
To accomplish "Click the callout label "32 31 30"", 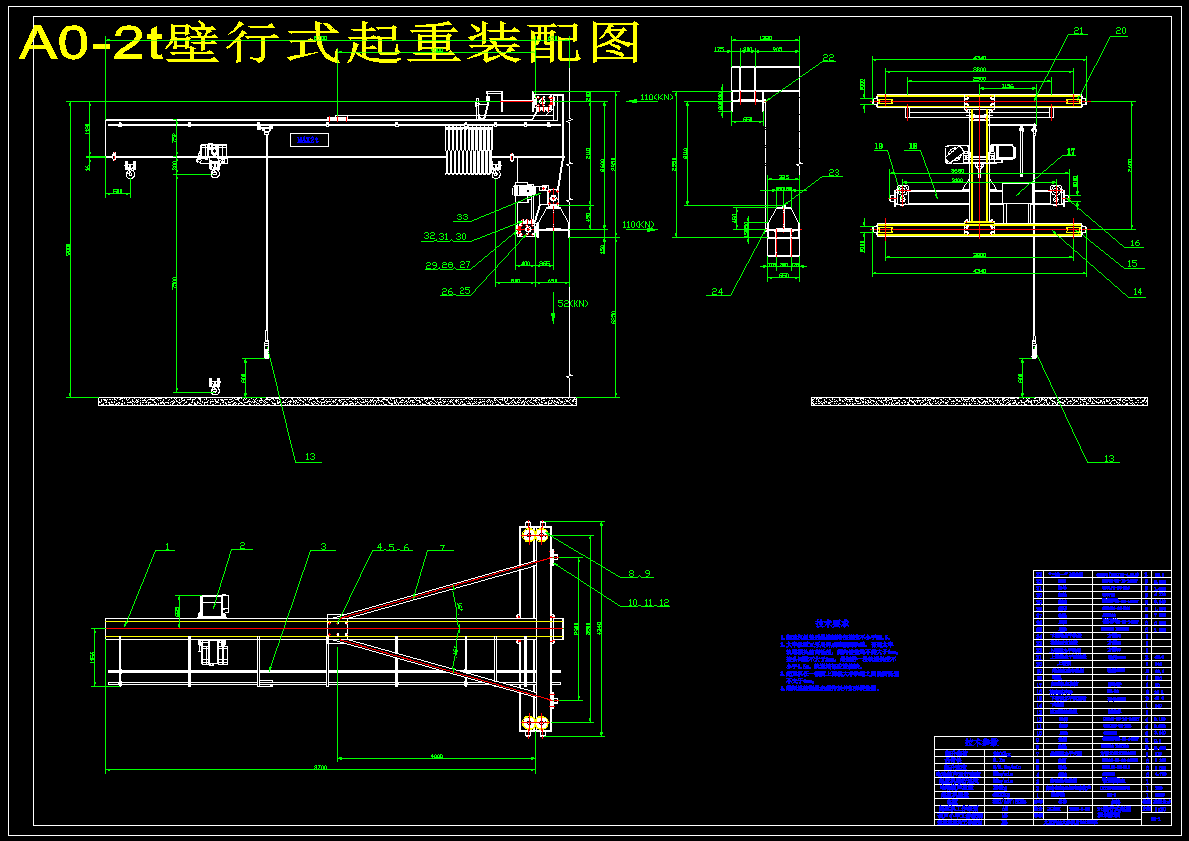I will click(444, 237).
